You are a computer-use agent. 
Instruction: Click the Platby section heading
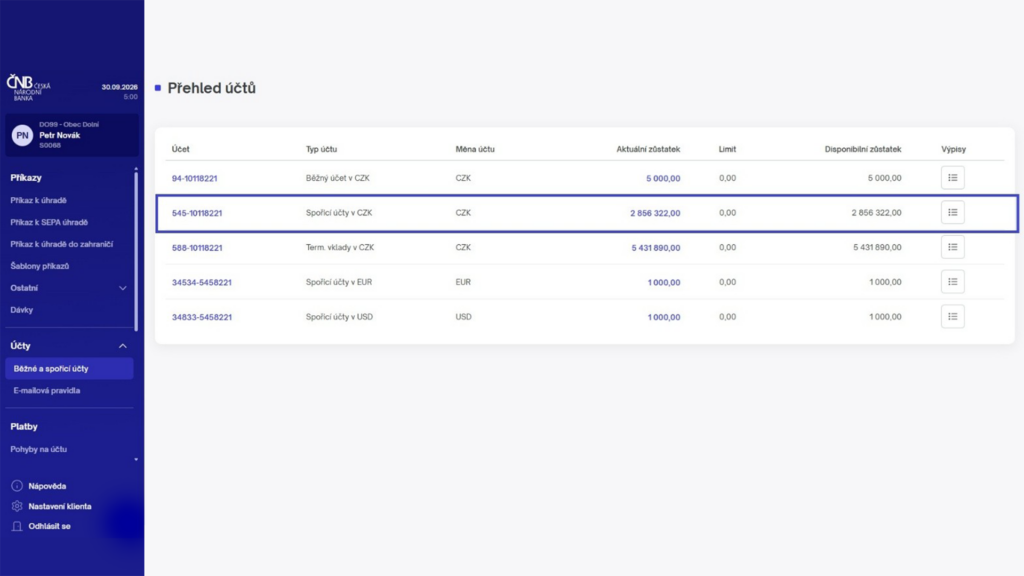pyautogui.click(x=24, y=426)
